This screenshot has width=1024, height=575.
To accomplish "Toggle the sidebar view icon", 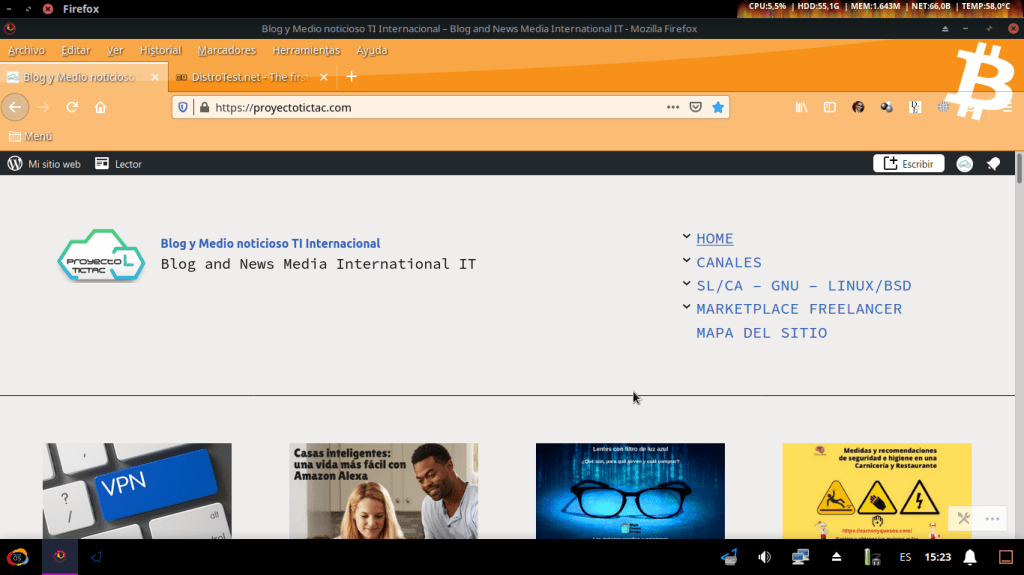I will (x=829, y=107).
